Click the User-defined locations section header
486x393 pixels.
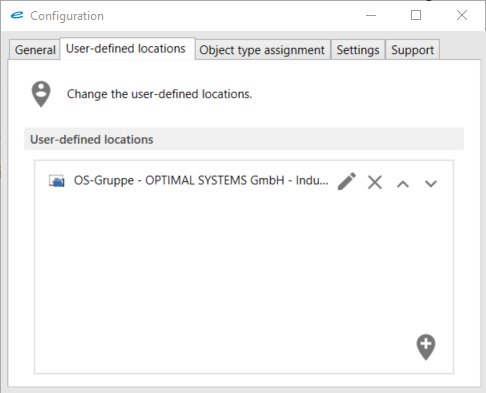pos(244,139)
